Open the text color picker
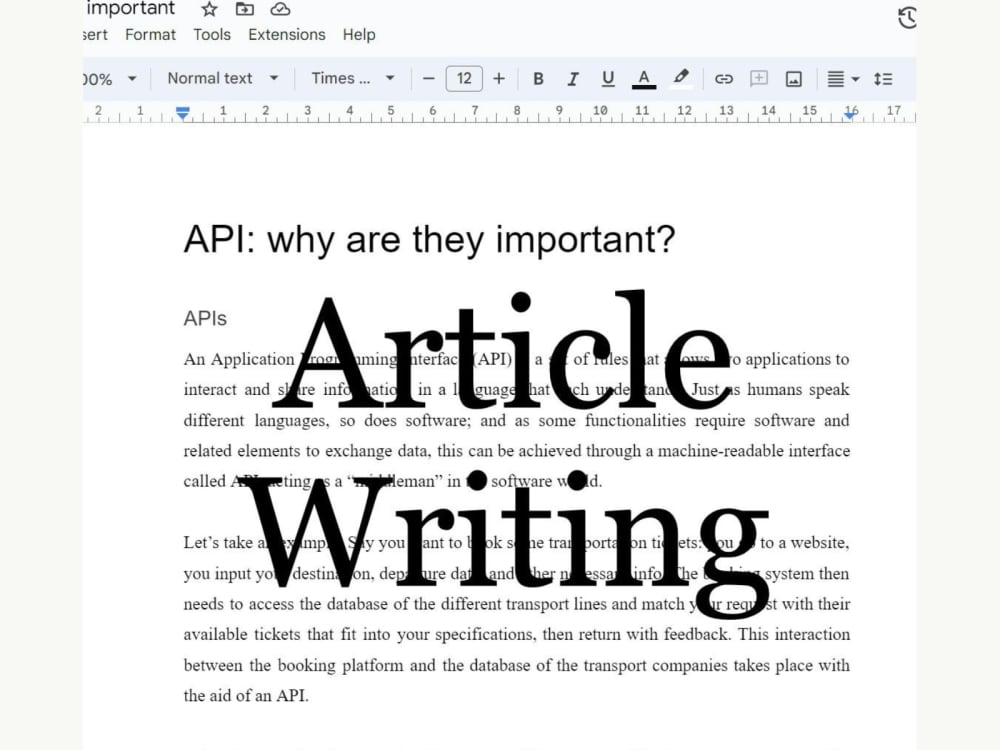The image size is (1000, 750). coord(644,79)
